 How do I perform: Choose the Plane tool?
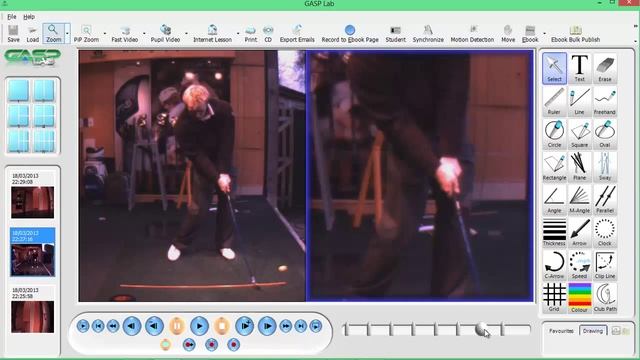click(x=580, y=167)
